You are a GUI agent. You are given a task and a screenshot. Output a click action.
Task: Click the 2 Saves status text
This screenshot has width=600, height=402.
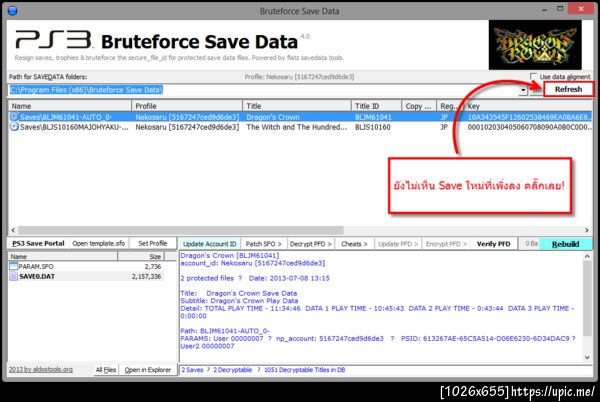pyautogui.click(x=192, y=370)
